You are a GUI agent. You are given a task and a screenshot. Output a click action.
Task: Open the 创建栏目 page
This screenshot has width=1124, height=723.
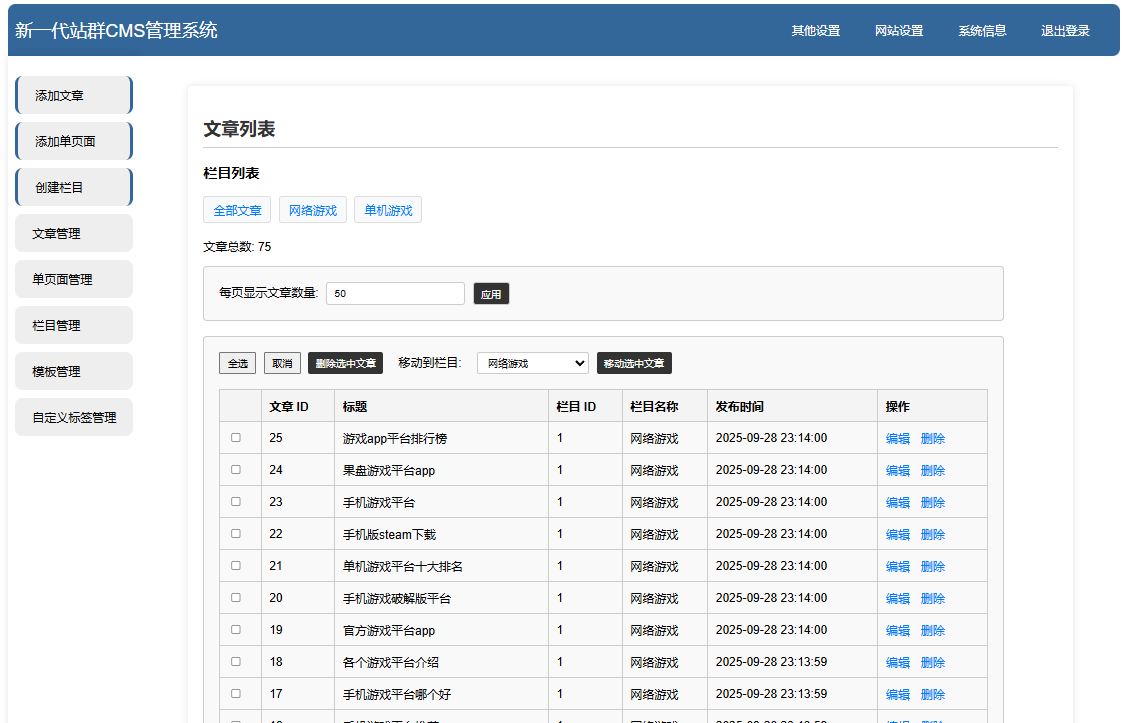point(73,186)
